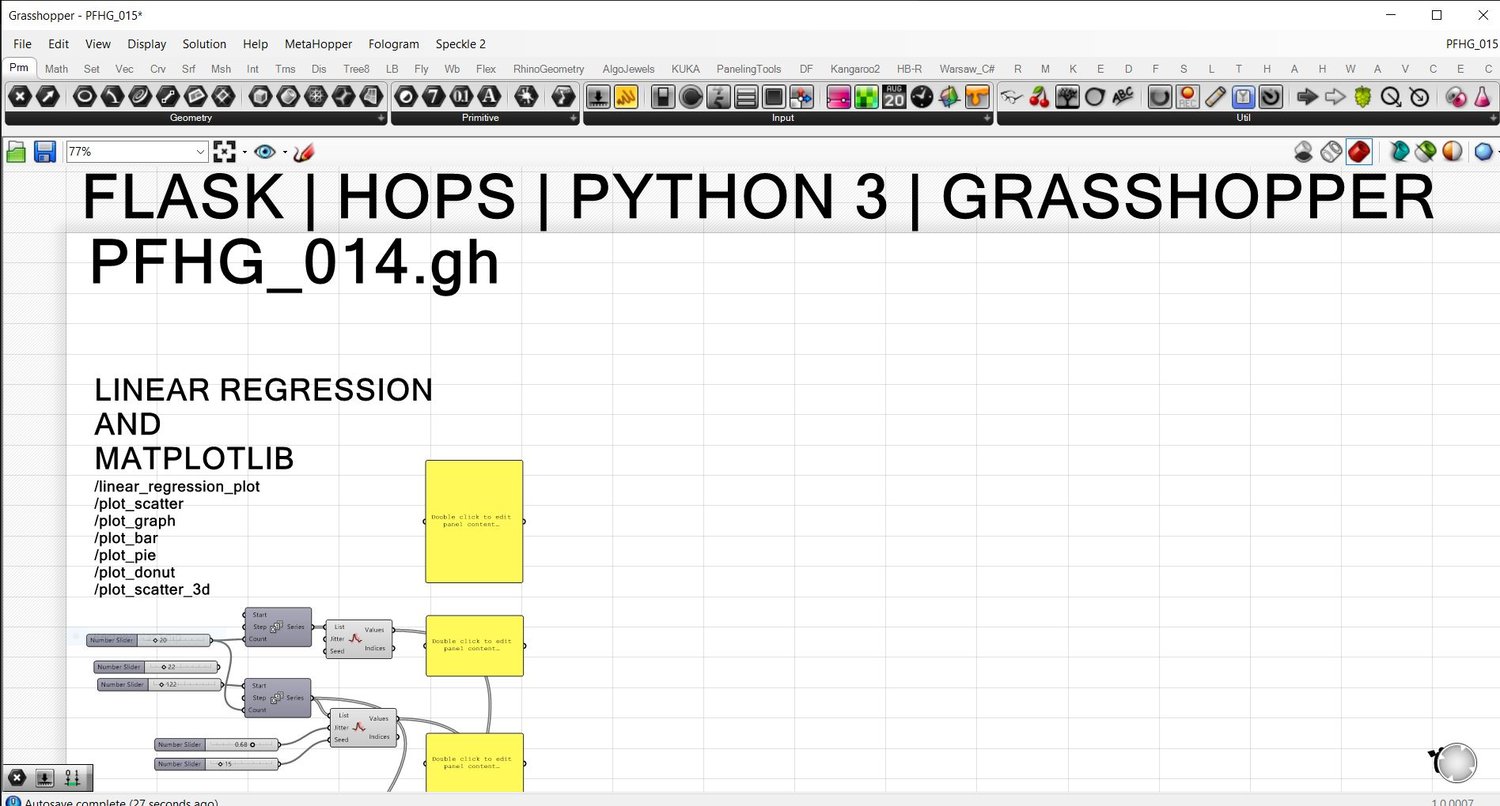The image size is (1500, 806).
Task: Expand the Primitive panel with plus arrow
Action: click(574, 118)
